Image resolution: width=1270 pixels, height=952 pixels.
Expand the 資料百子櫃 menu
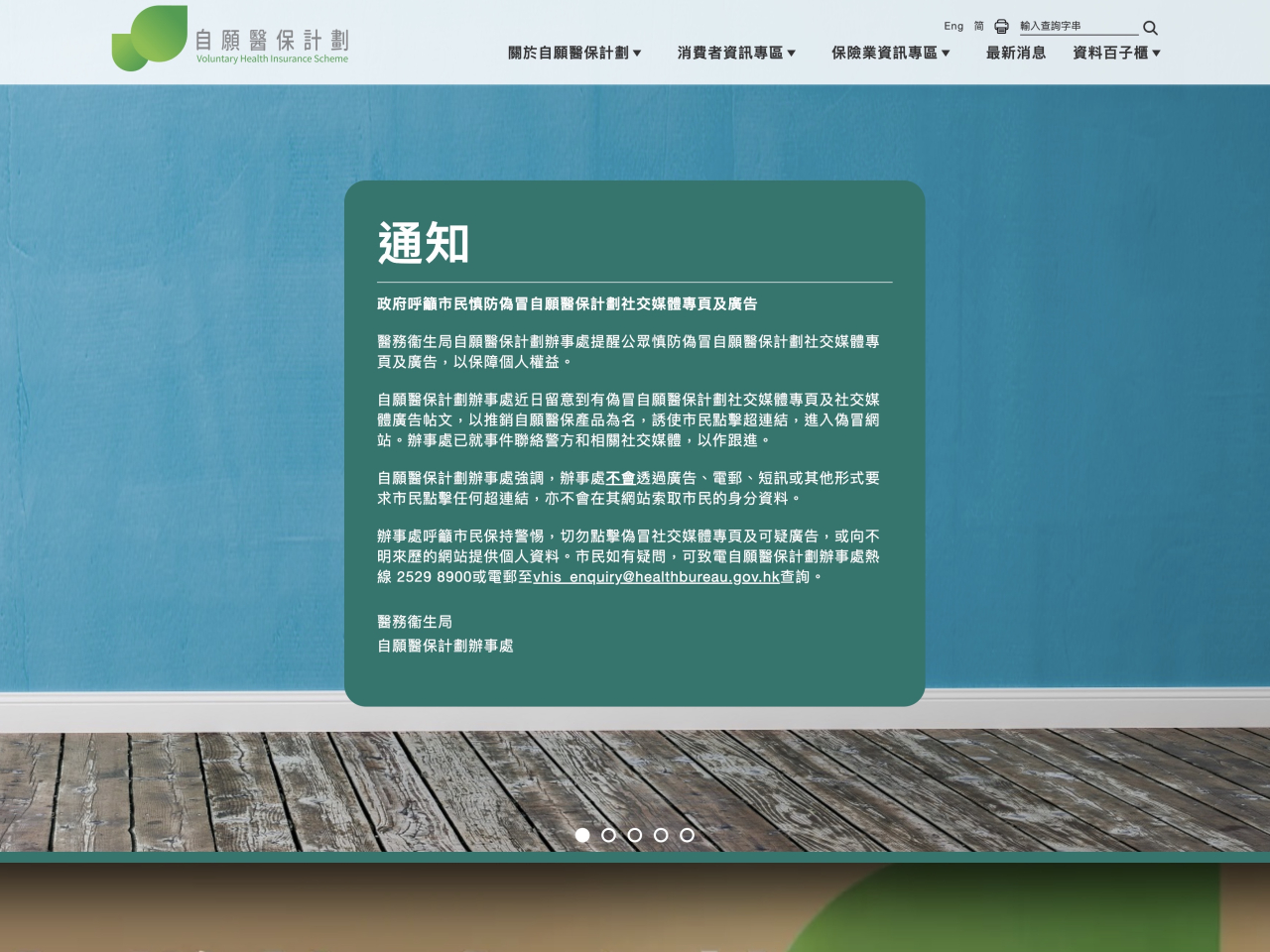pos(1116,53)
